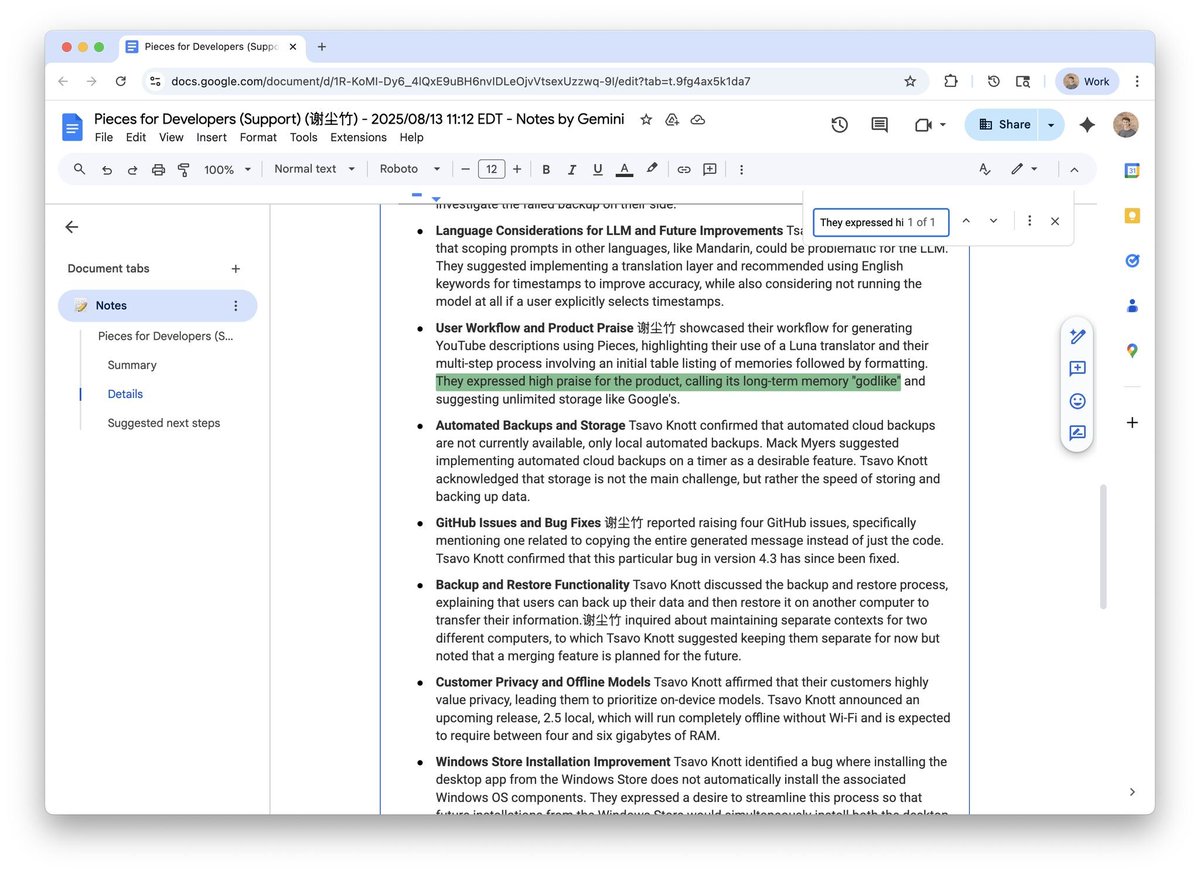Open Normal text style dropdown
Viewport: 1200px width, 874px height.
pos(315,169)
